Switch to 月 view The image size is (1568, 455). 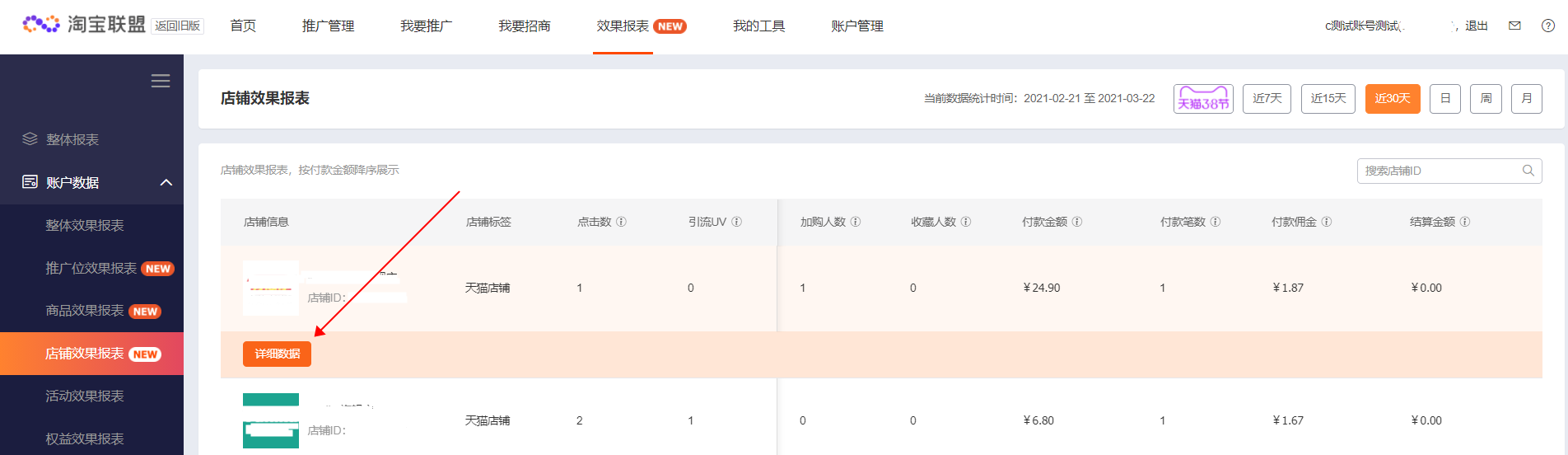(1527, 99)
